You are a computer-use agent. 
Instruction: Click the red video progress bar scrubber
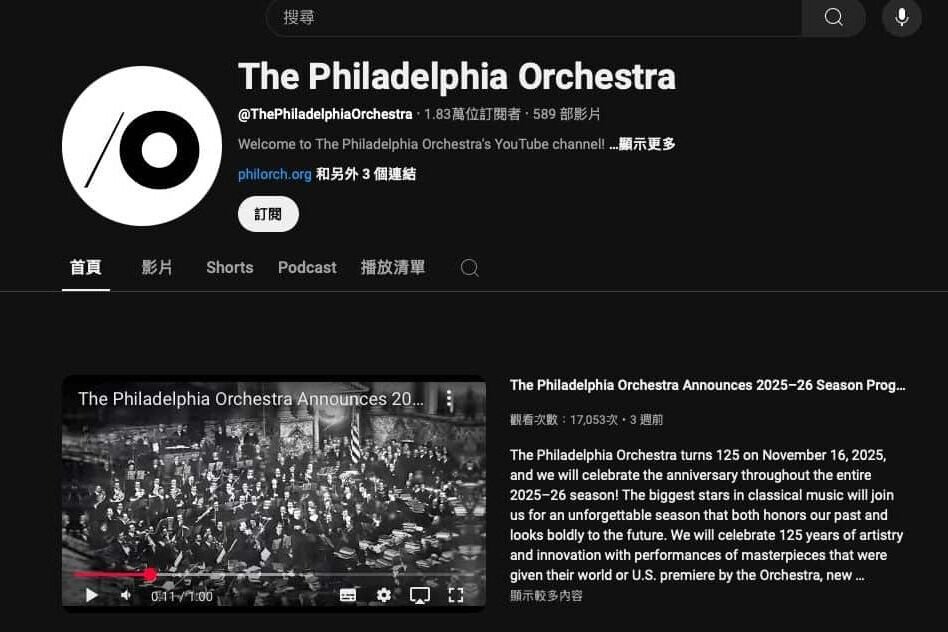(150, 574)
